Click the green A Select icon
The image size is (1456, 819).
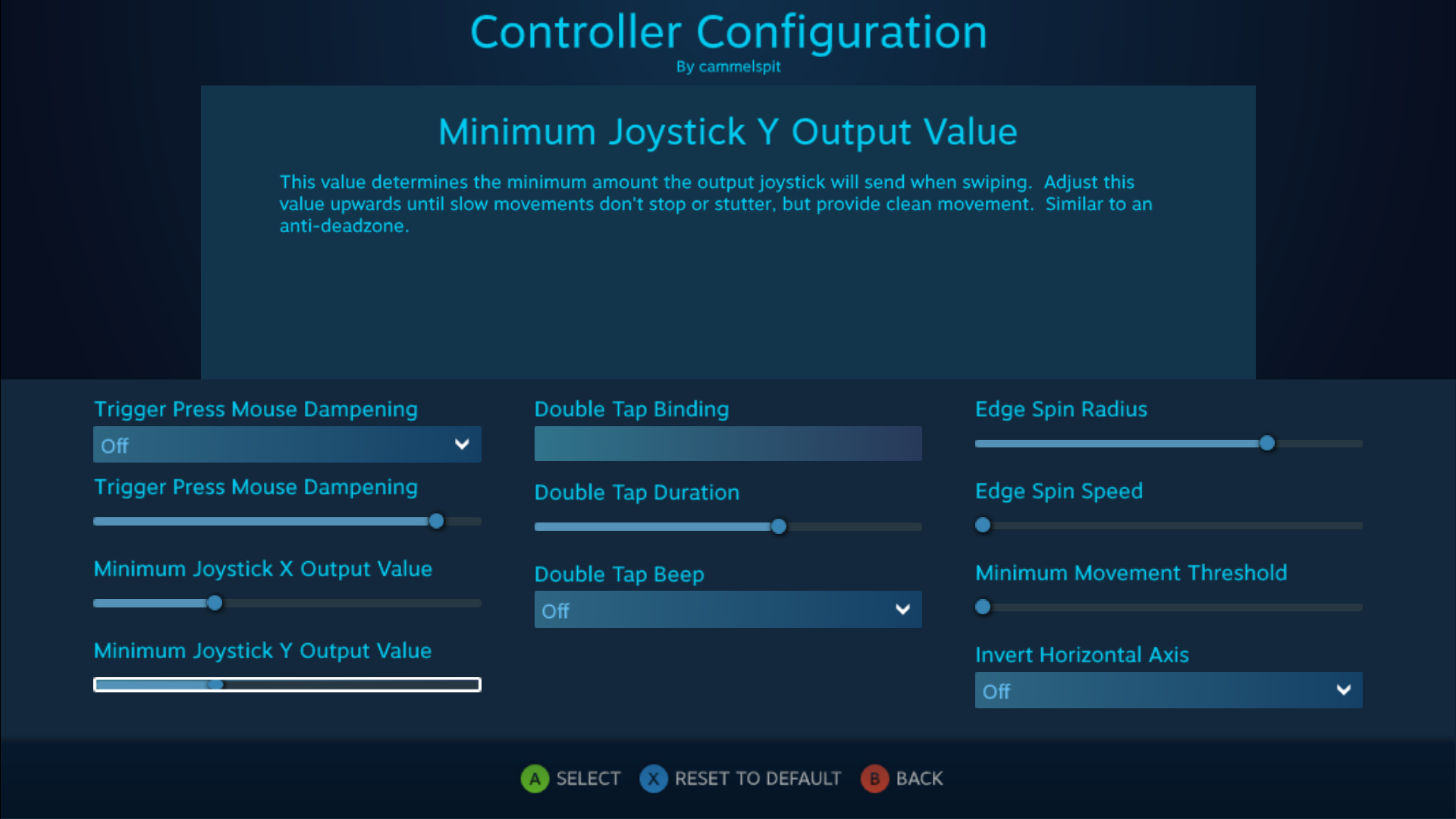(535, 779)
